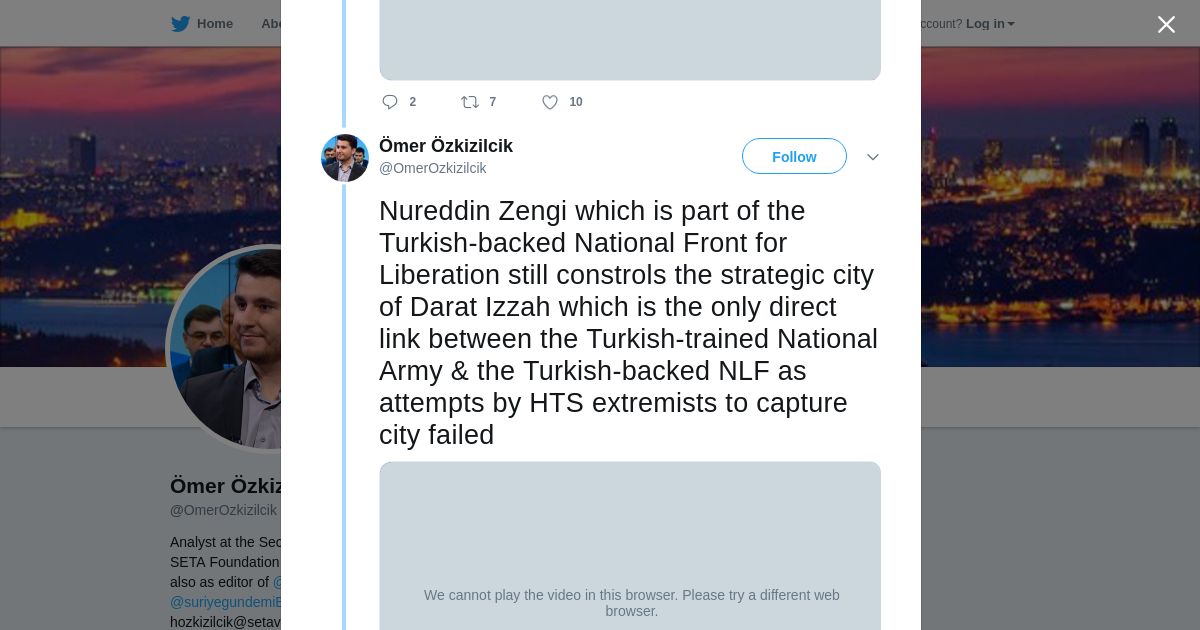Click @OmerOzkizilcik handle under tweet author name
Screen dimensions: 1200x630
tap(433, 168)
